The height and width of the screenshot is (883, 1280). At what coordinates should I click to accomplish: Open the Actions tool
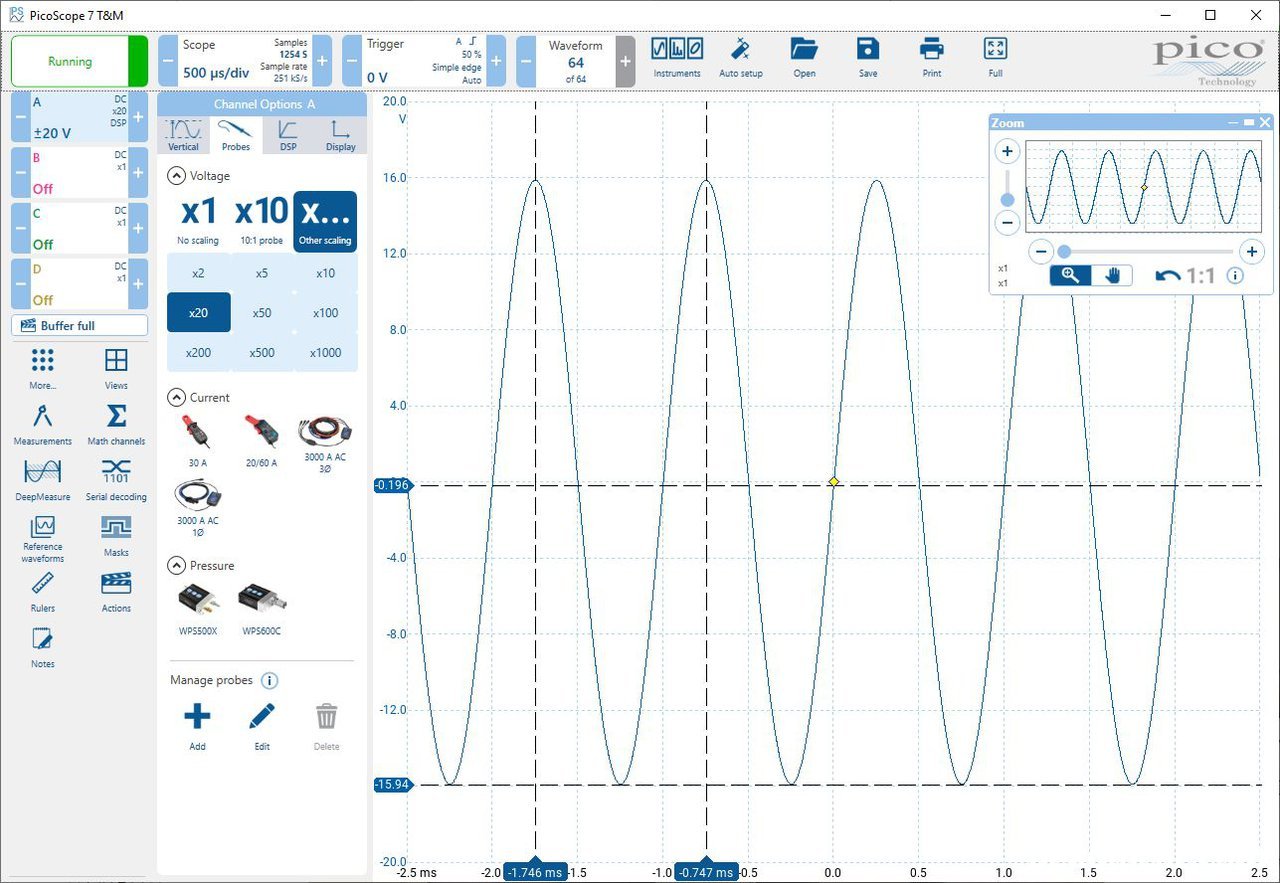coord(116,592)
